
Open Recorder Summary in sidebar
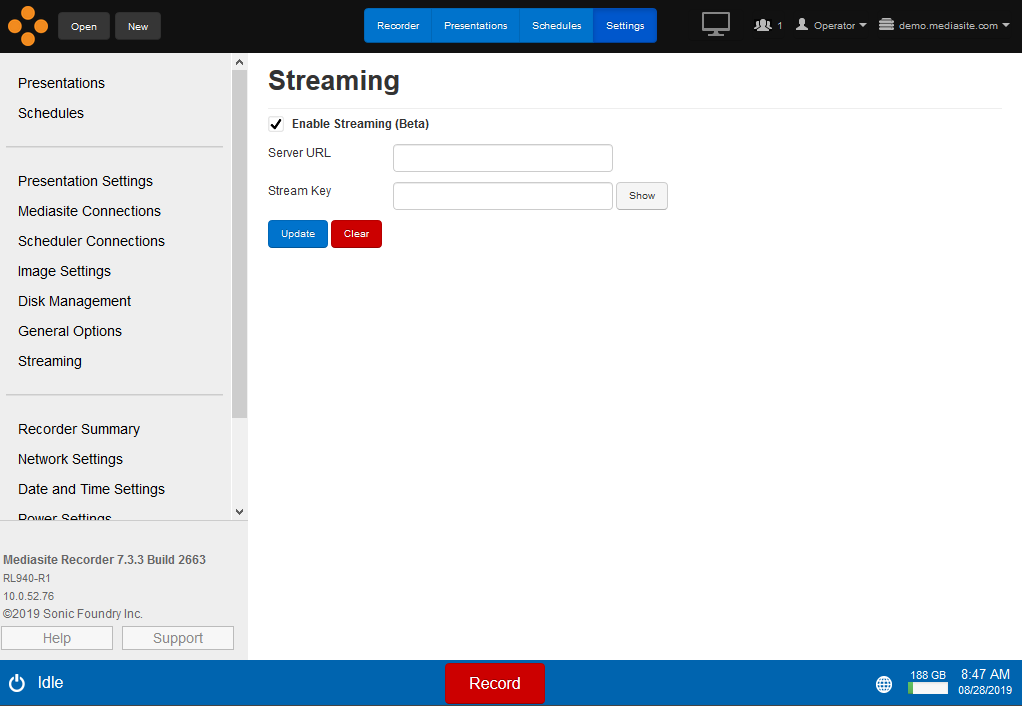click(x=79, y=429)
